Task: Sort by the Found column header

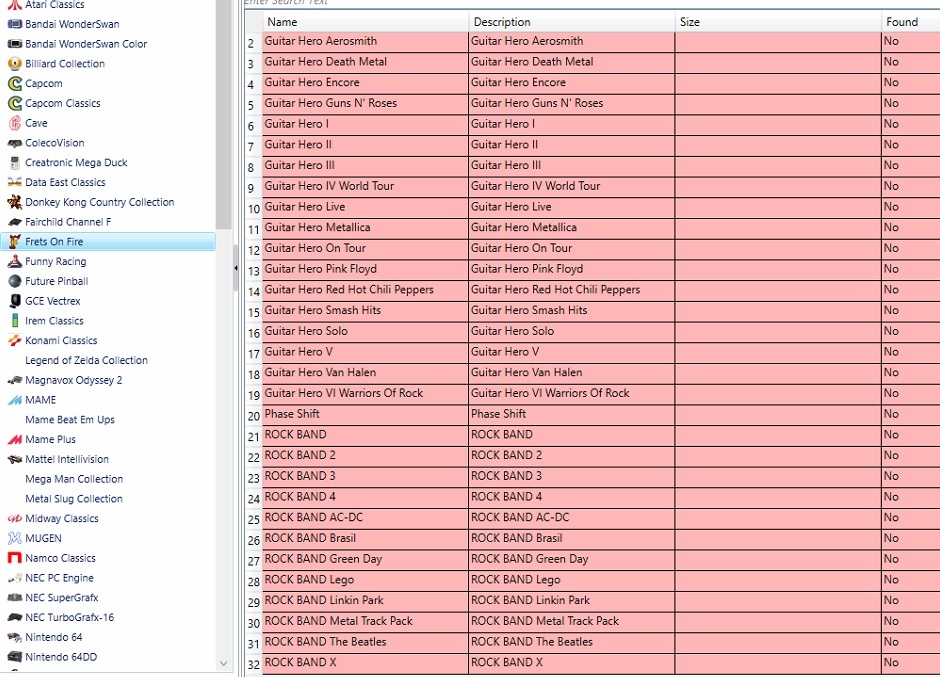Action: tap(911, 22)
